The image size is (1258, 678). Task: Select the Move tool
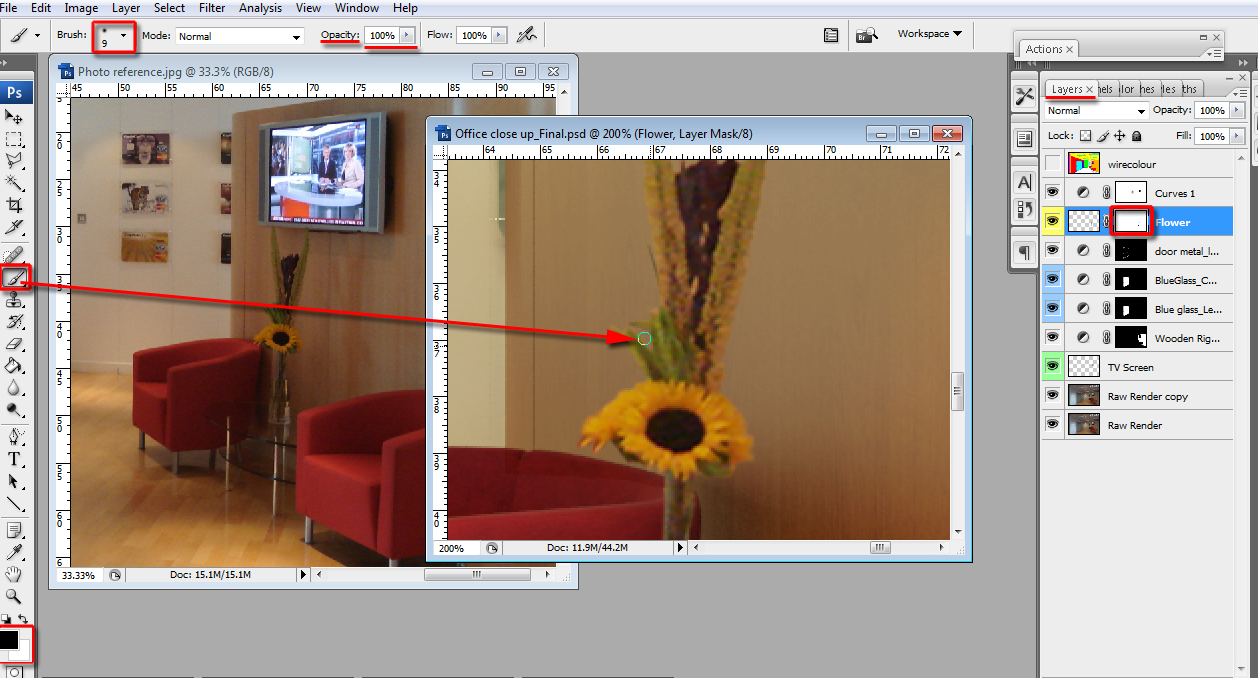15,117
